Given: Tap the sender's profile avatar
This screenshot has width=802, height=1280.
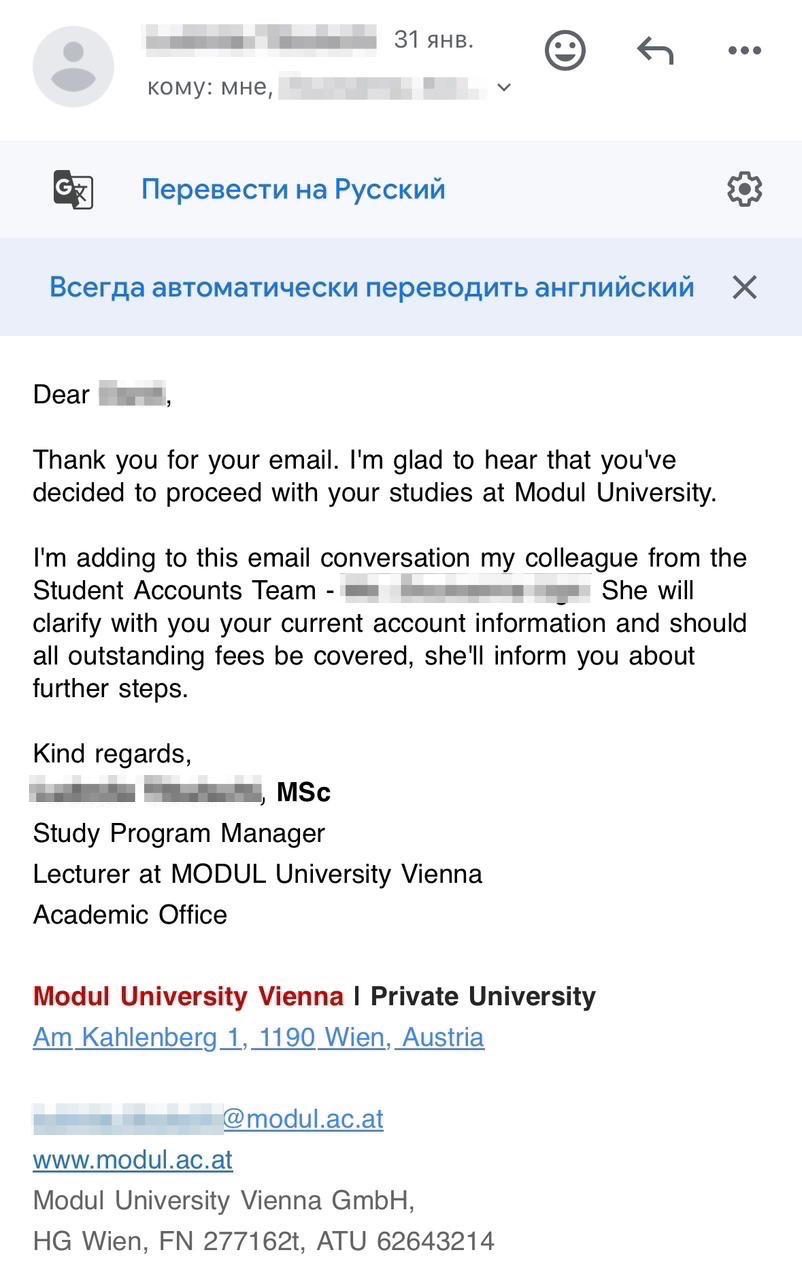Looking at the screenshot, I should (x=73, y=66).
